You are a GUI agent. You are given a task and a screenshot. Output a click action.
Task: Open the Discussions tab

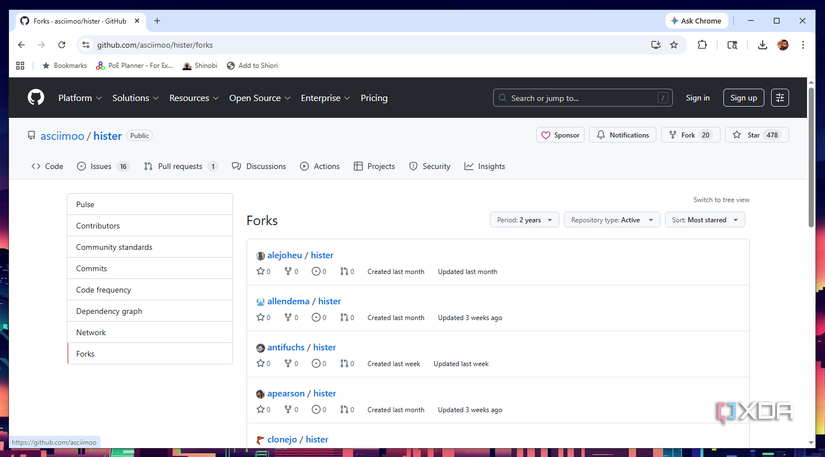(259, 166)
